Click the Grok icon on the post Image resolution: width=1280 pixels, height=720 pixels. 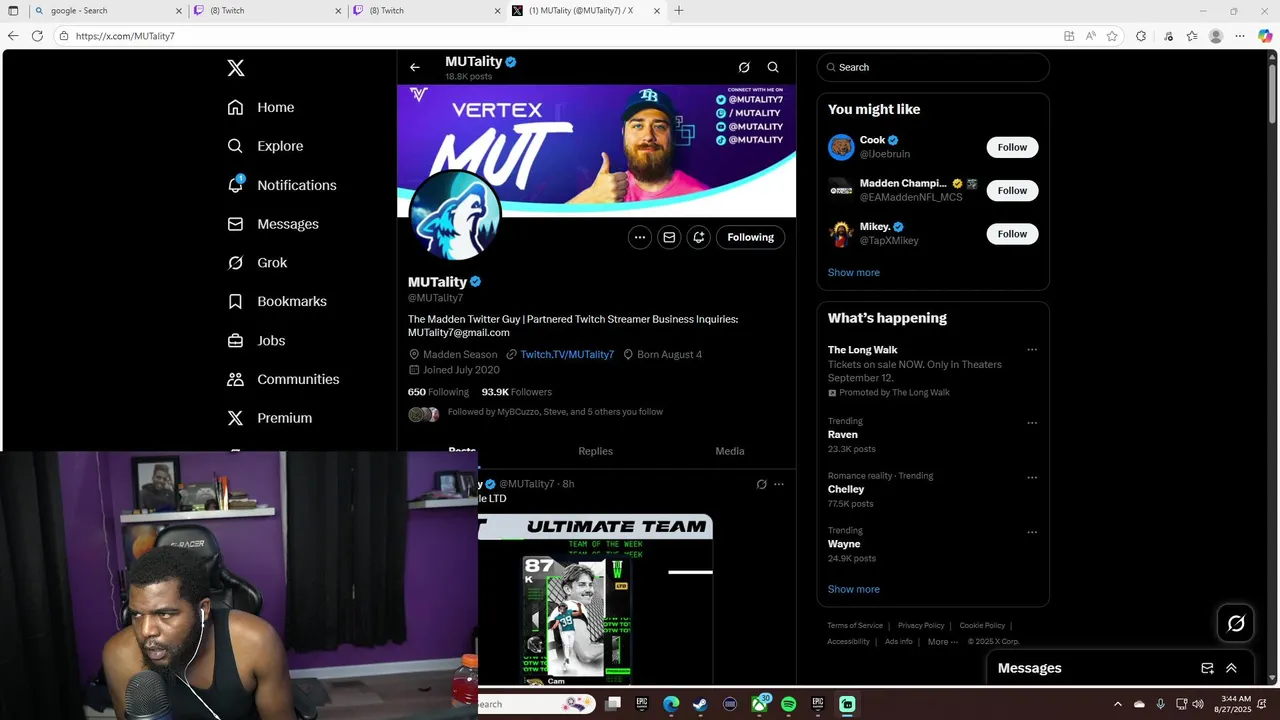761,484
